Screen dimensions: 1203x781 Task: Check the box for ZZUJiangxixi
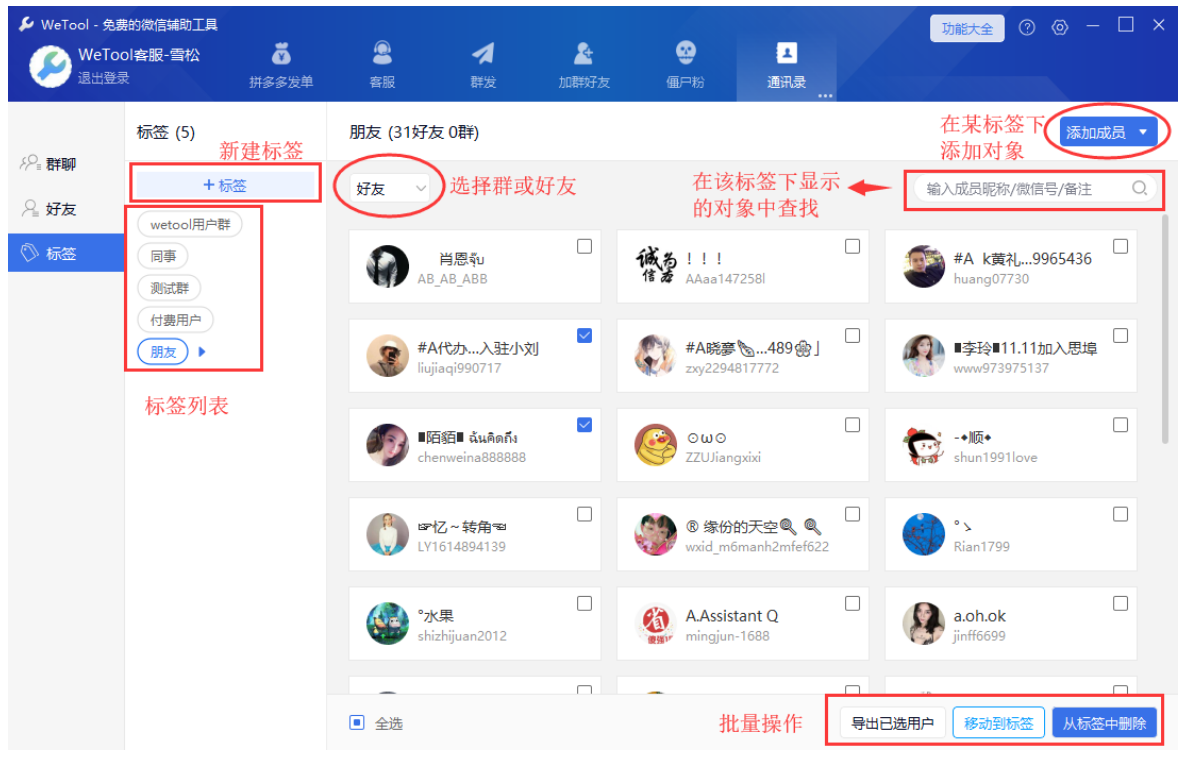853,425
